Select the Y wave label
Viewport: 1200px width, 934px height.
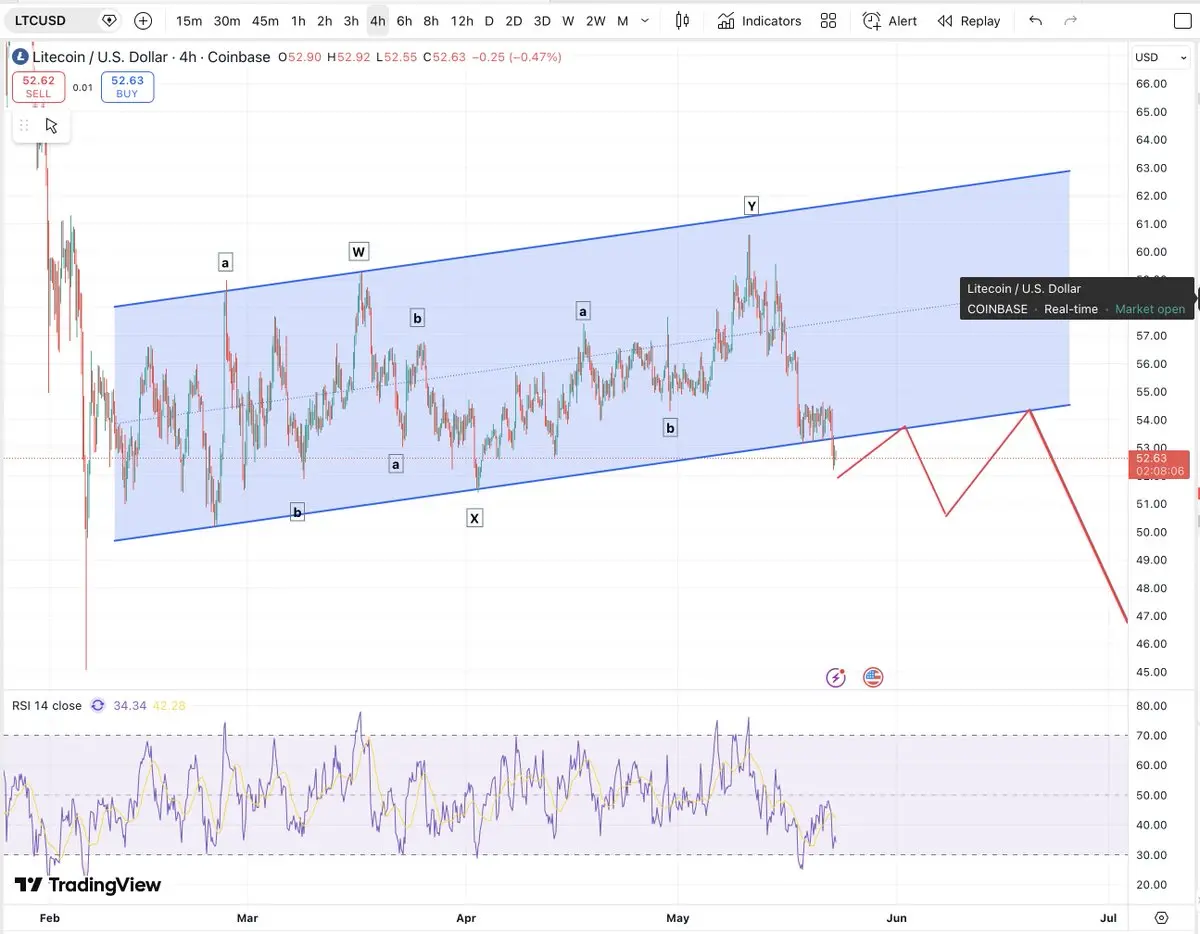(751, 206)
